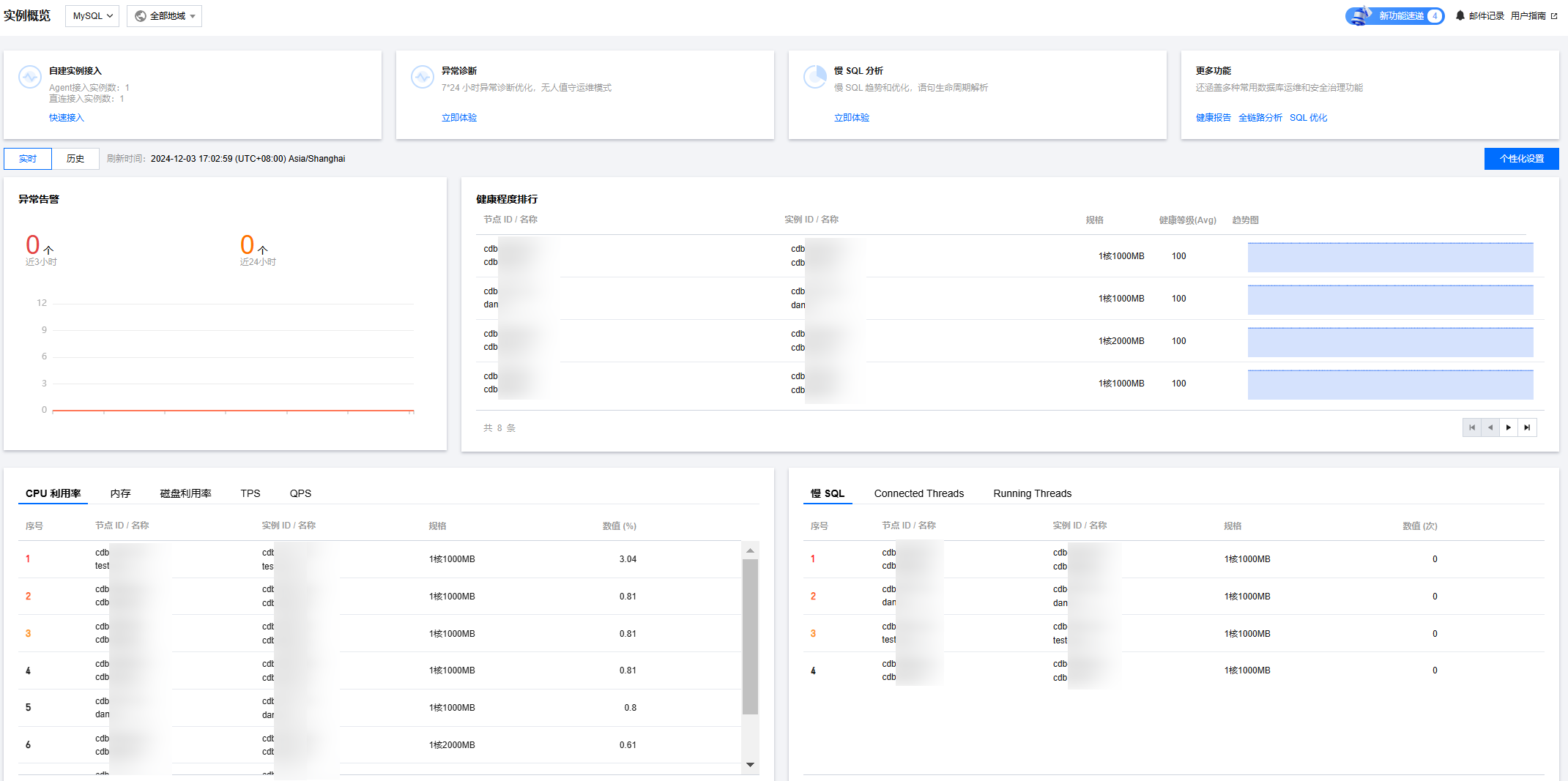Open the MySQL database type dropdown

pos(92,16)
